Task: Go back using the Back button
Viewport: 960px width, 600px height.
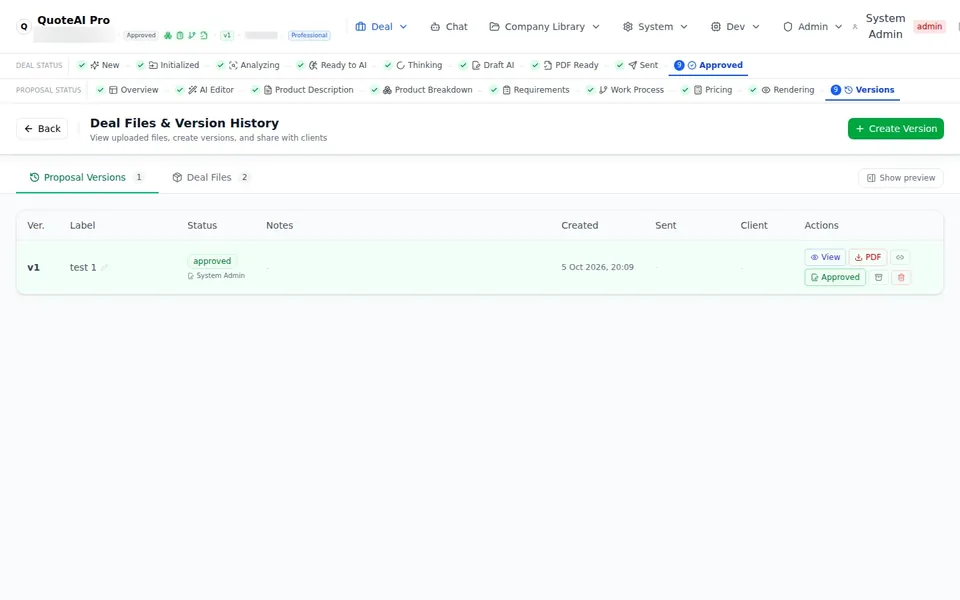Action: (x=42, y=129)
